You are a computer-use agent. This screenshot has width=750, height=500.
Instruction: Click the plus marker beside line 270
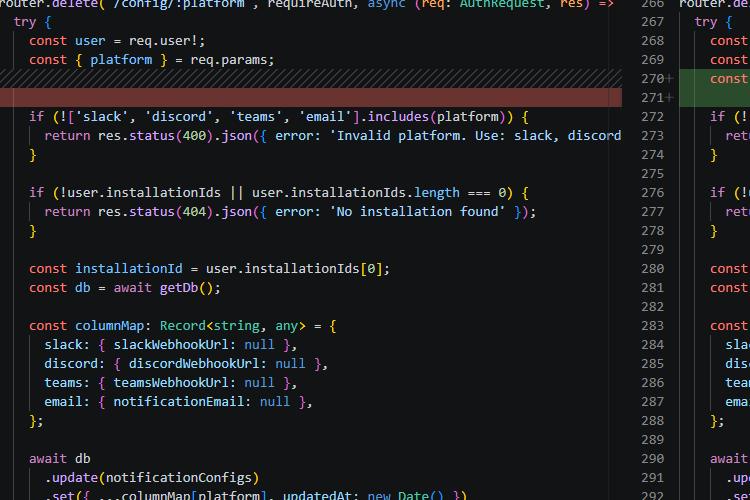coord(669,78)
